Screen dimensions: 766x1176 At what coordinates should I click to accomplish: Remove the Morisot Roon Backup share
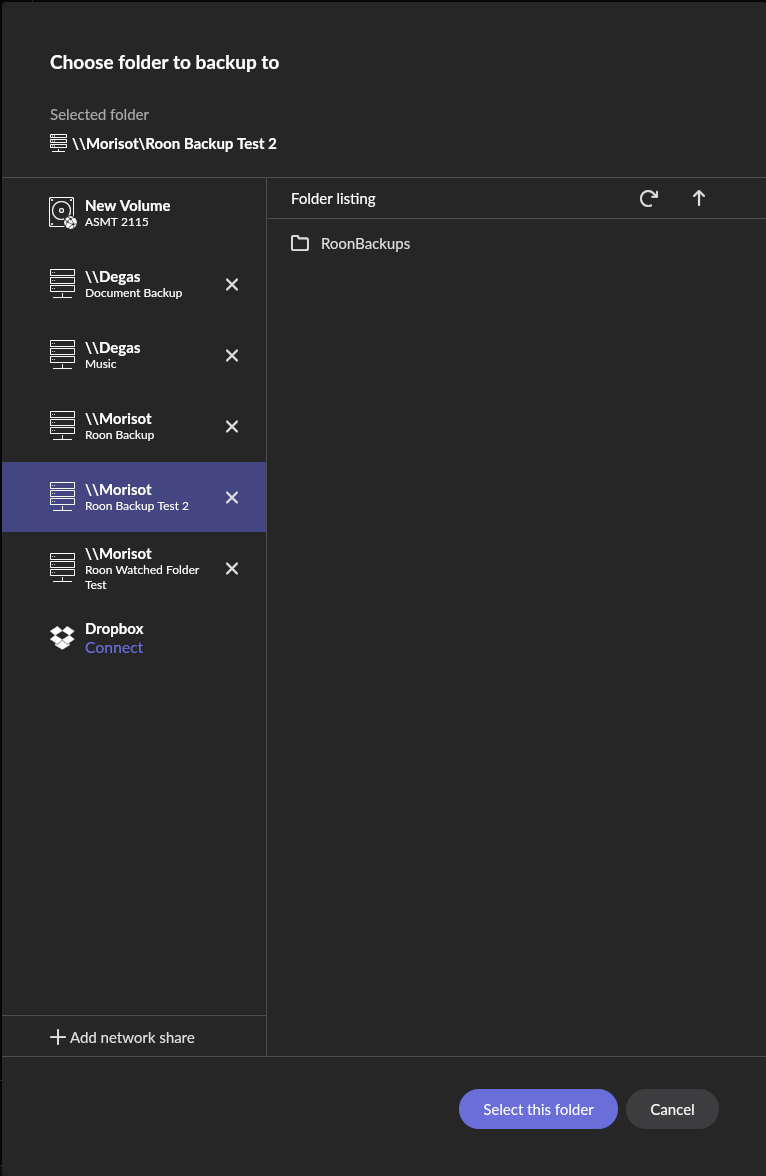(x=232, y=427)
